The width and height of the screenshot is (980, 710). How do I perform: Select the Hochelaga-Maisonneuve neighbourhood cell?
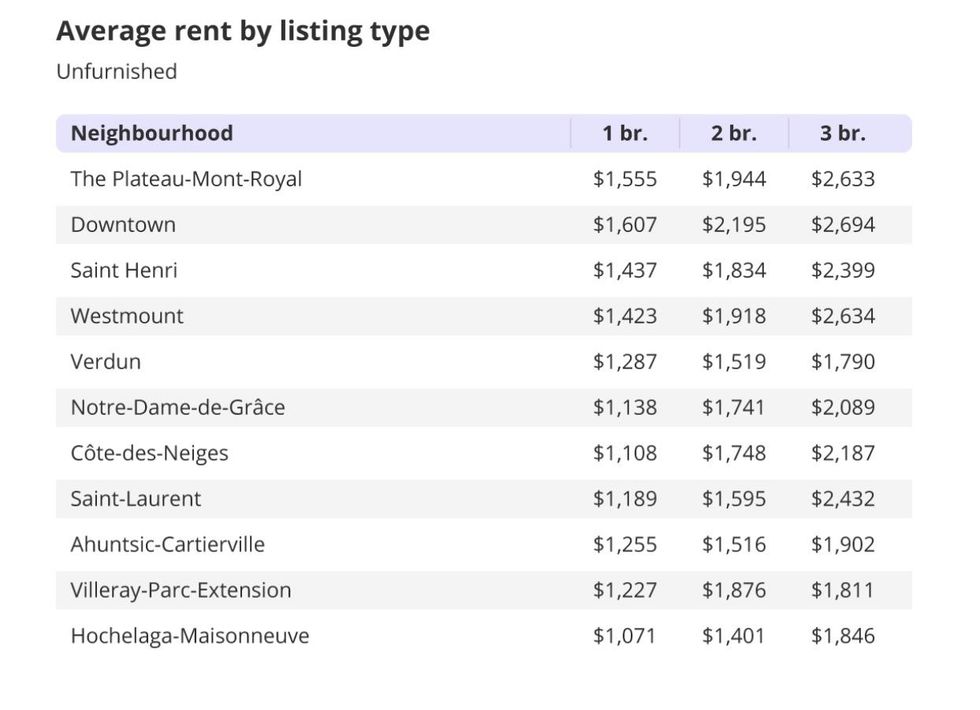pyautogui.click(x=190, y=636)
